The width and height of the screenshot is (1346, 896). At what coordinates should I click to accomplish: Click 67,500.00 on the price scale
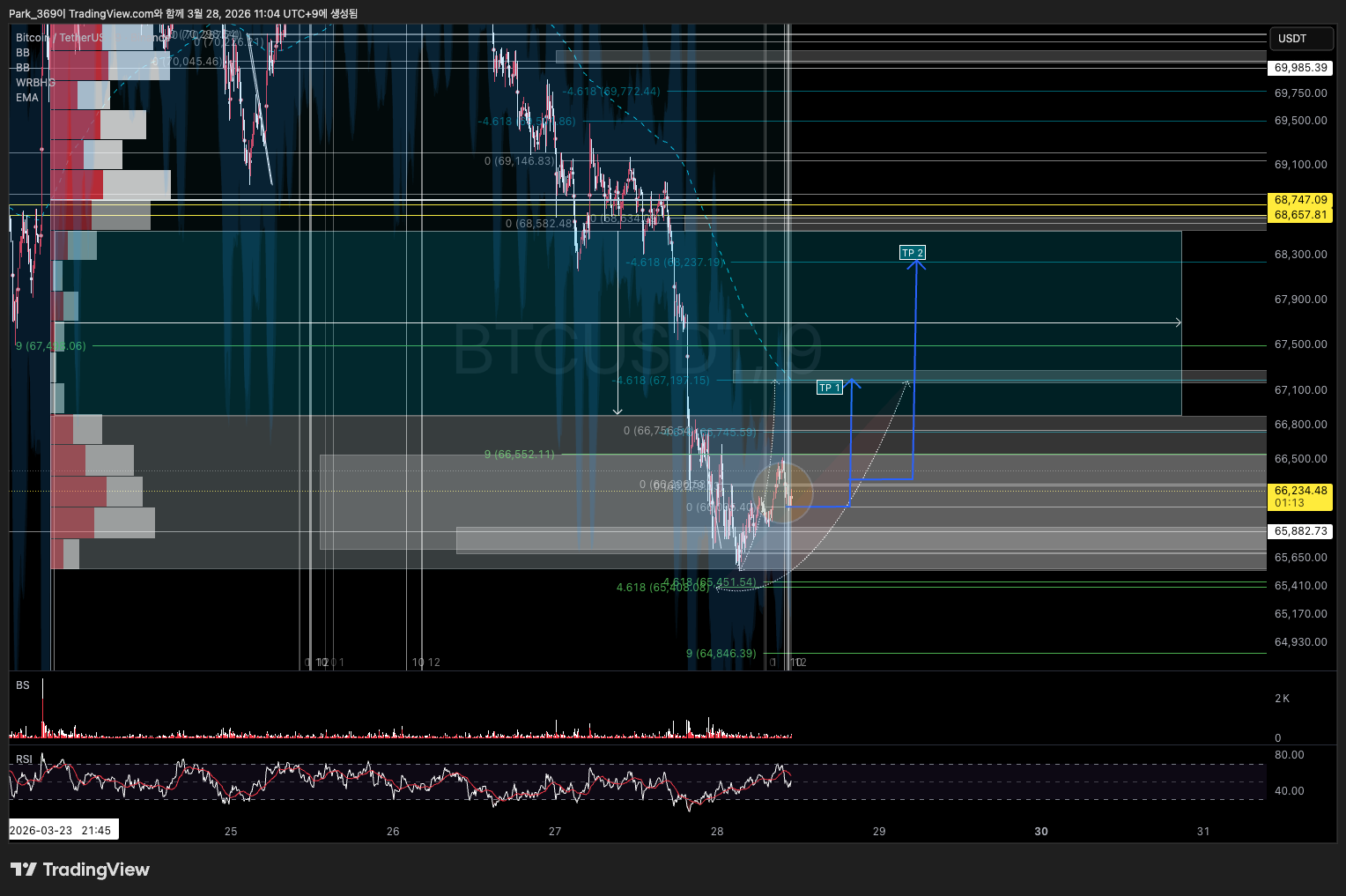click(1300, 344)
